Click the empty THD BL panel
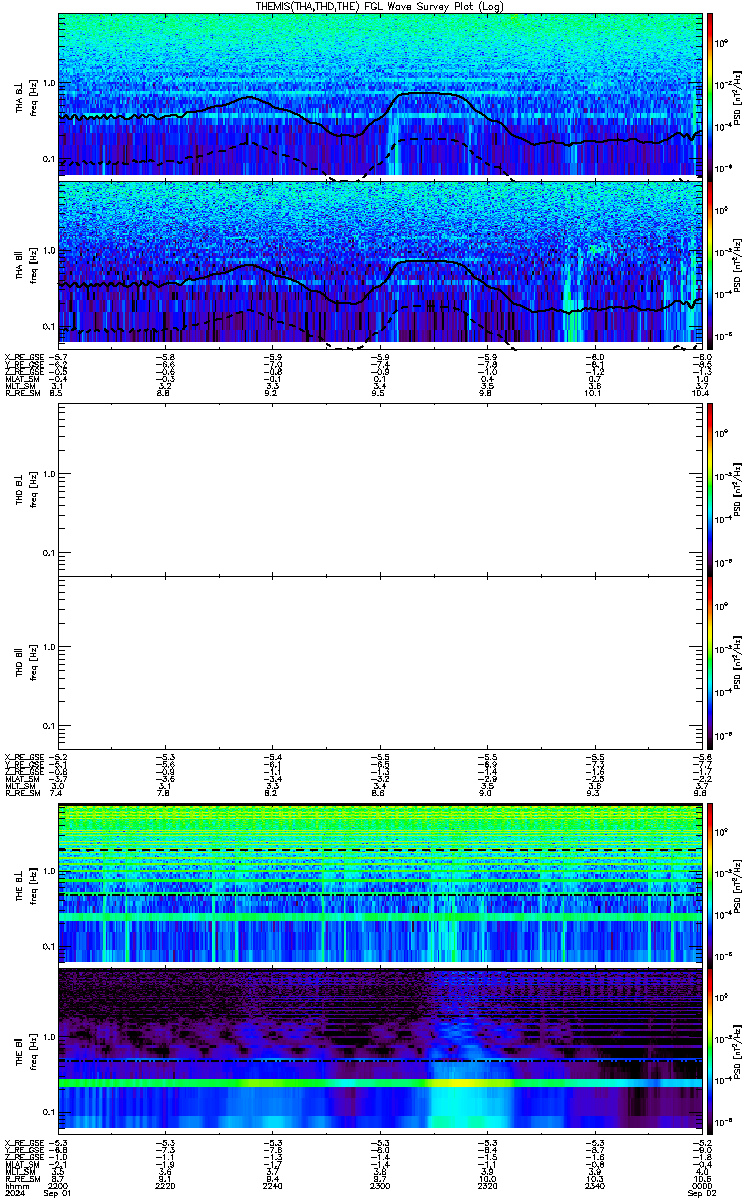Screen dimensions: 750x1200 point(380,488)
